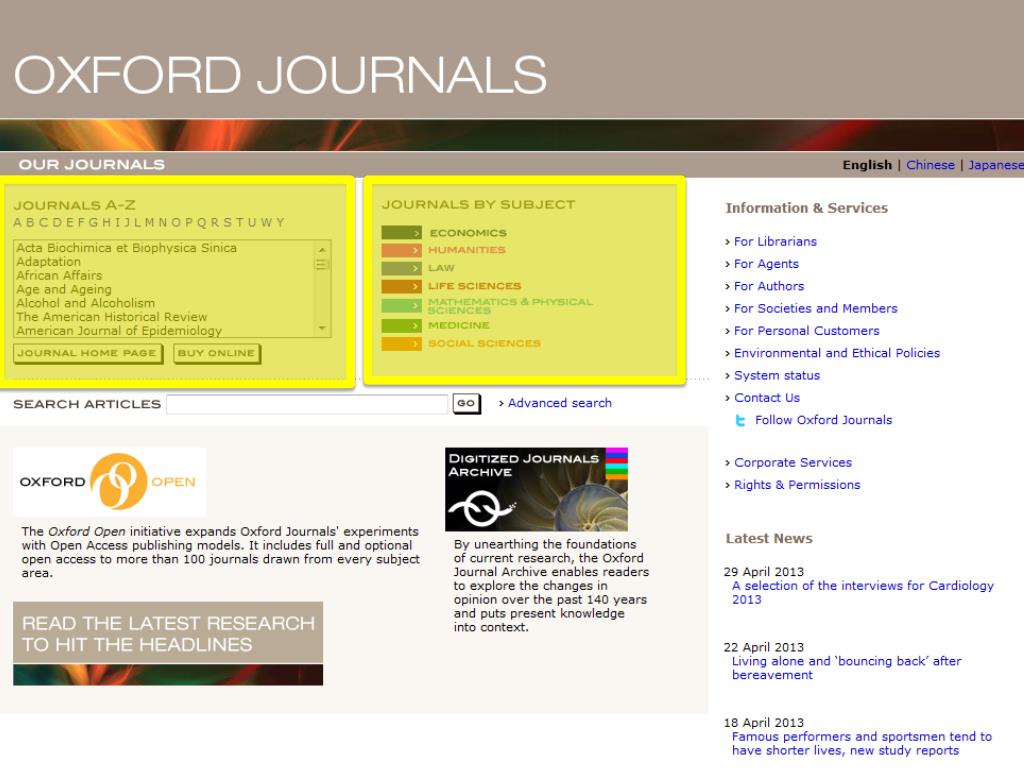Click the GO search button

tap(466, 404)
